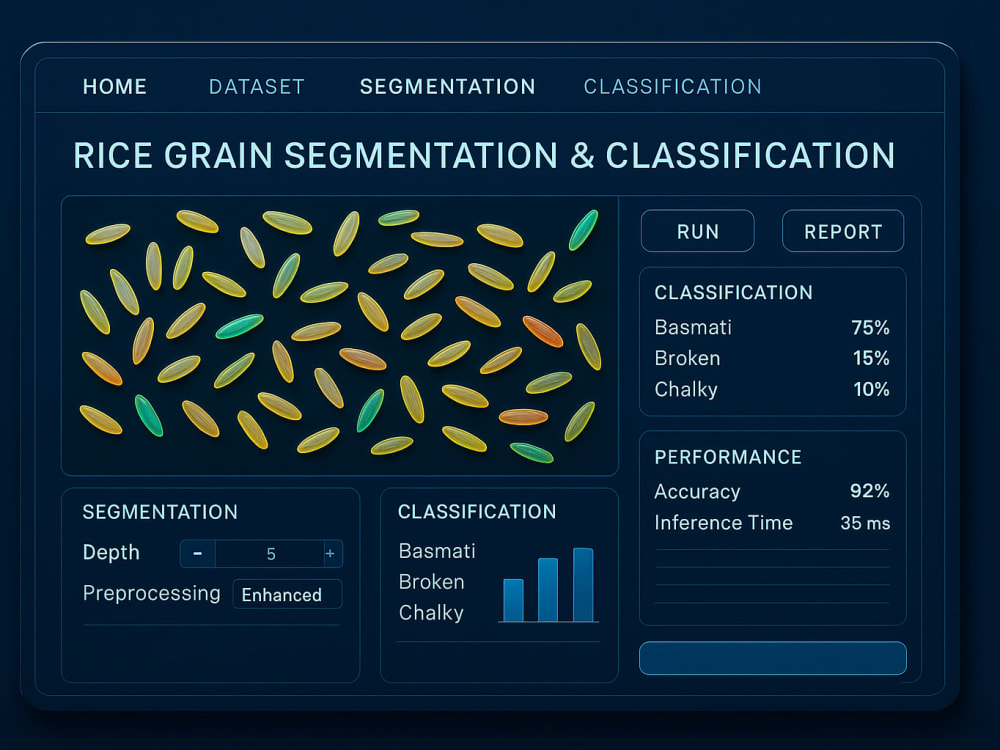Click the Depth value field showing 5

pos(270,554)
